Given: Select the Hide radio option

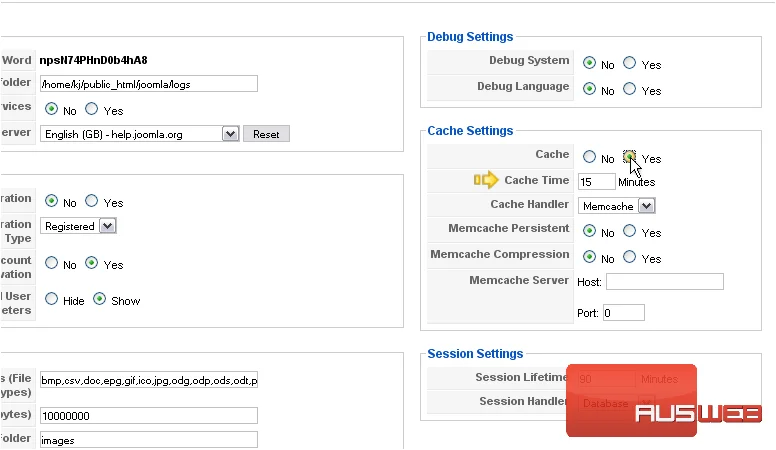Looking at the screenshot, I should 51,299.
